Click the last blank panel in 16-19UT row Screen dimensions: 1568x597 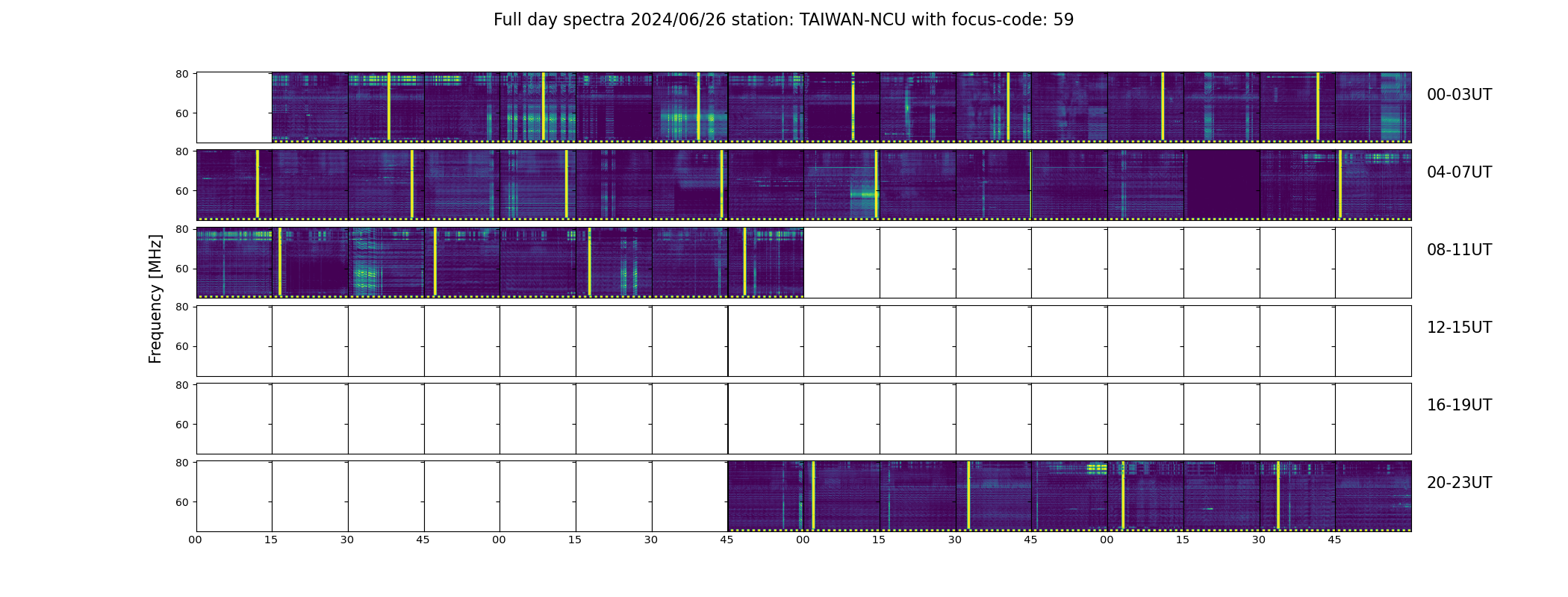[x=1373, y=418]
